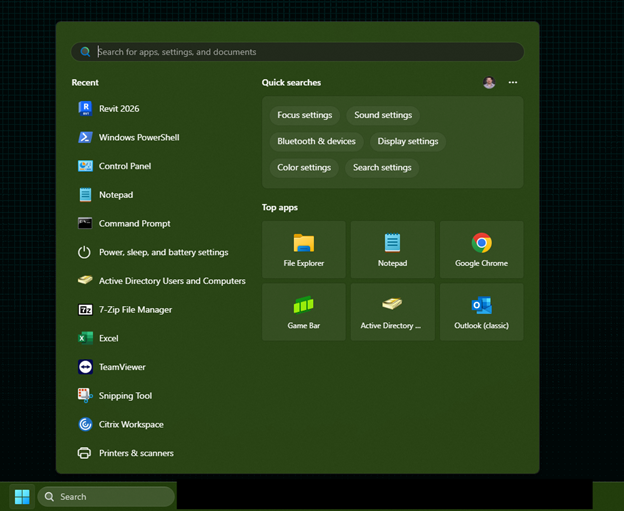This screenshot has height=511, width=624.
Task: Click 'Active Directory Users and Computers' text
Action: [172, 281]
